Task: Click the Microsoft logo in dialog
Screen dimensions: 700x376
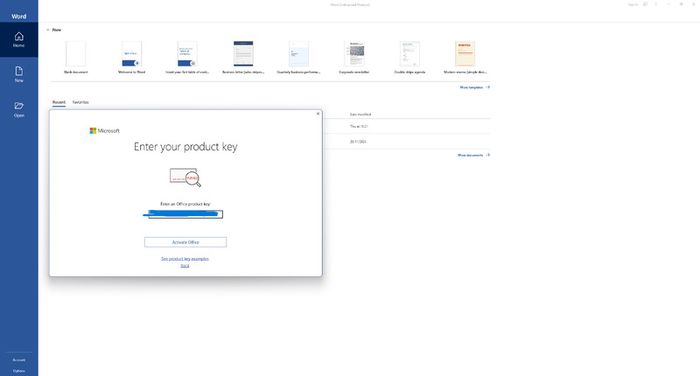Action: 104,131
